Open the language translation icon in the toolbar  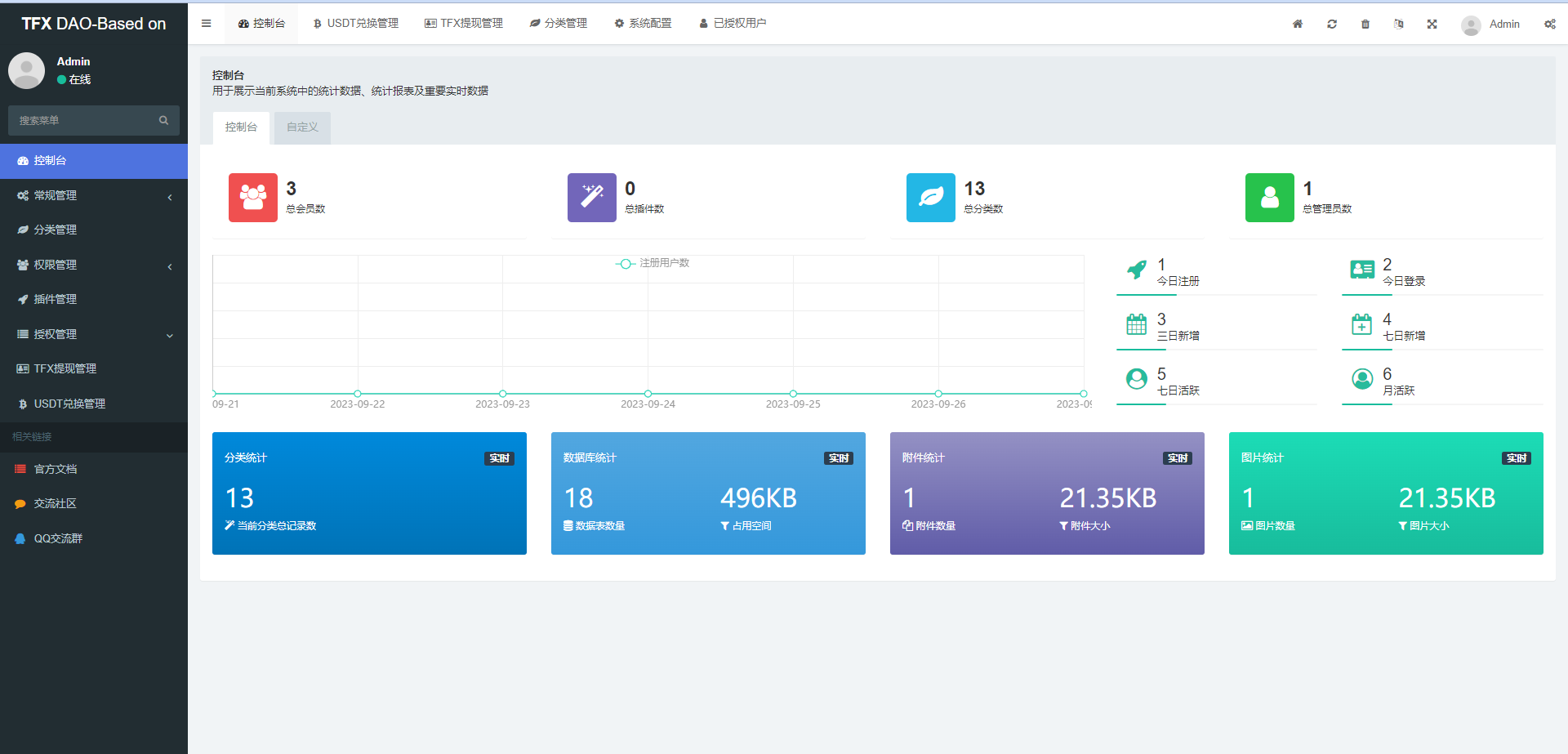(1398, 24)
